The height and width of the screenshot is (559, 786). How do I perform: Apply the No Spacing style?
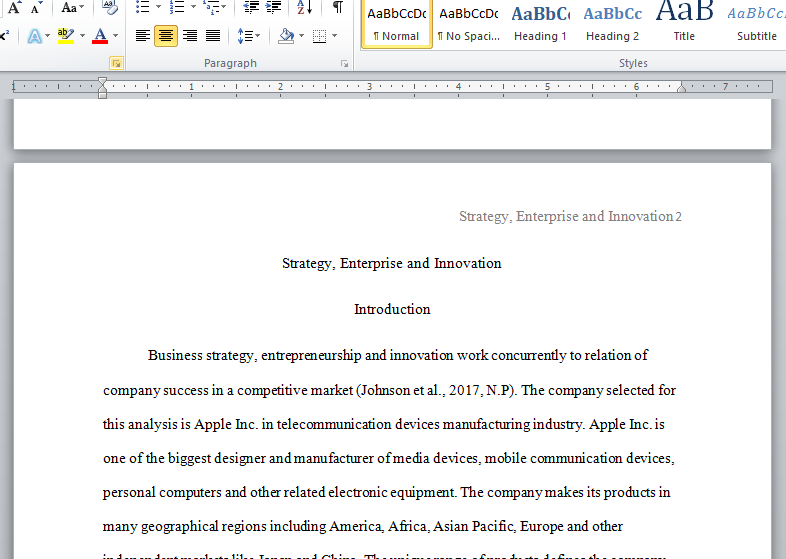469,24
